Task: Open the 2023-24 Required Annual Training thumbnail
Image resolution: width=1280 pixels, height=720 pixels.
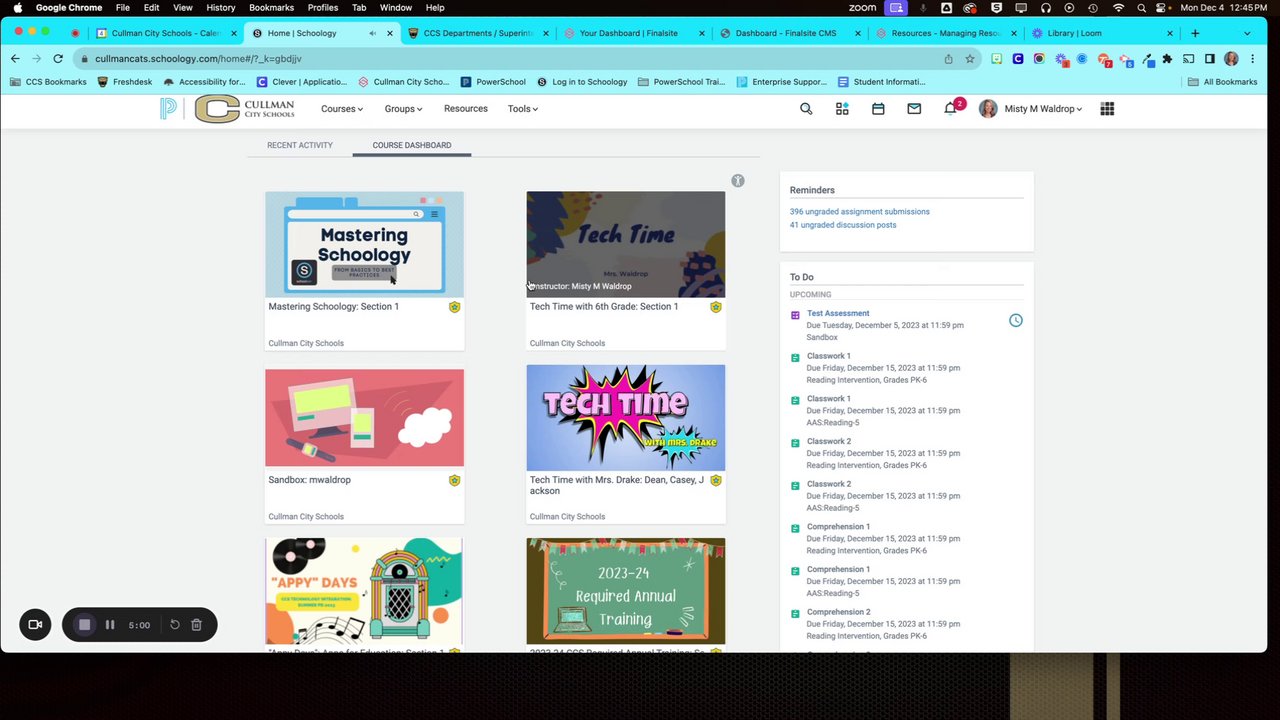Action: click(626, 591)
